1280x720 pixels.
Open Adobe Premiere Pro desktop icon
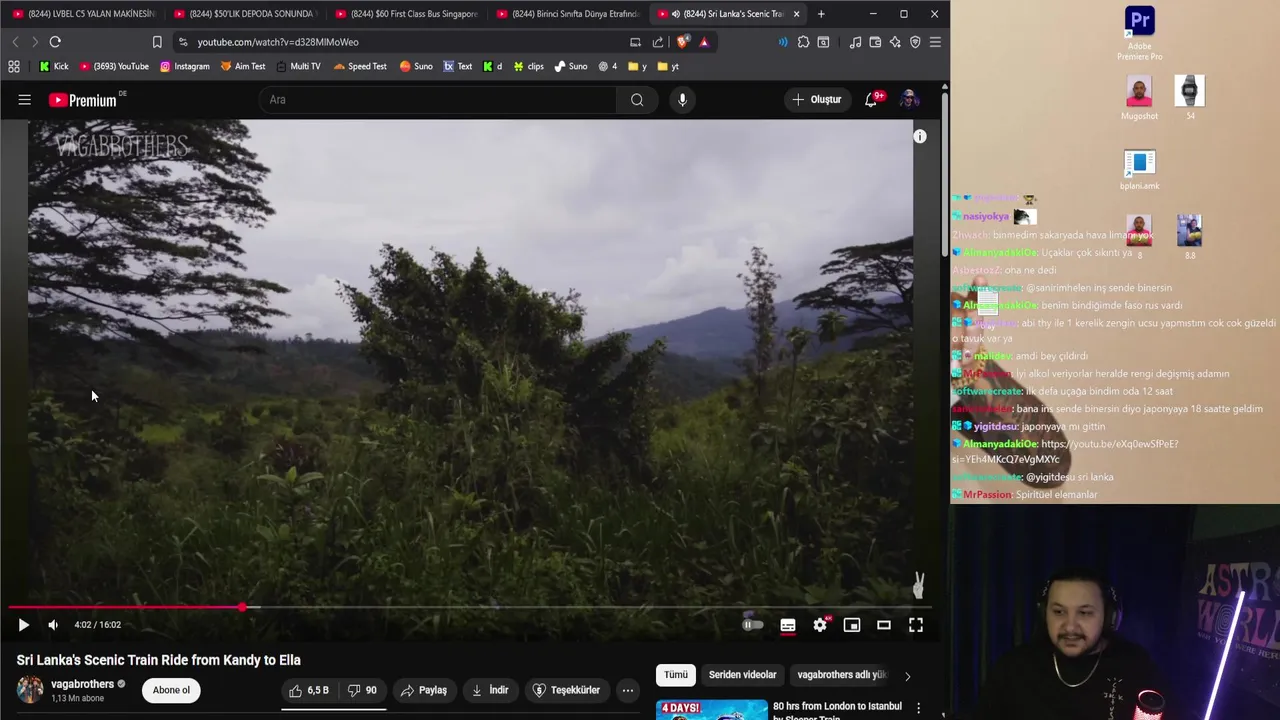[1139, 33]
